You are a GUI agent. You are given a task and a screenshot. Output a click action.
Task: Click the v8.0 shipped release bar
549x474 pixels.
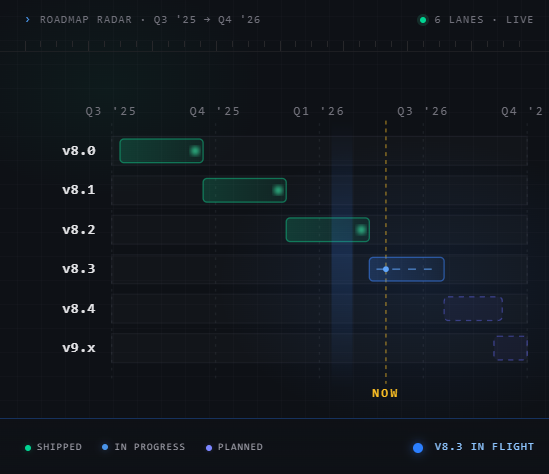click(x=161, y=151)
